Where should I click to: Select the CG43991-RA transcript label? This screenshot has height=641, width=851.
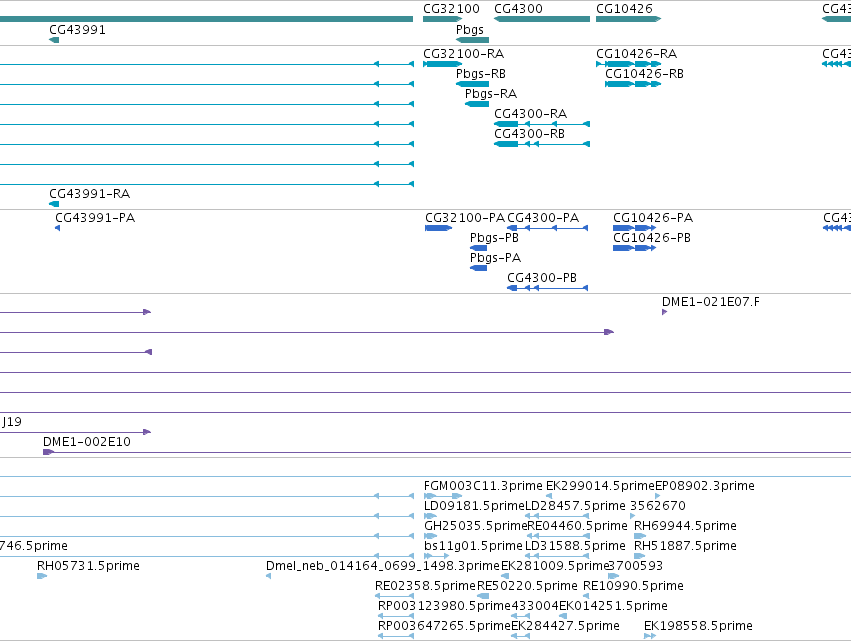tap(90, 194)
